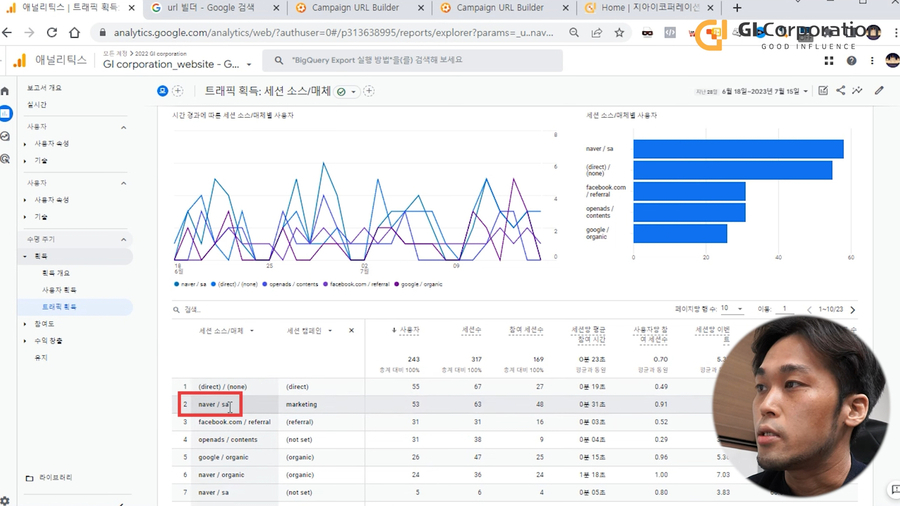Viewport: 900px width, 506px height.
Task: Open the zoom magnifier icon in address bar
Action: pos(574,33)
